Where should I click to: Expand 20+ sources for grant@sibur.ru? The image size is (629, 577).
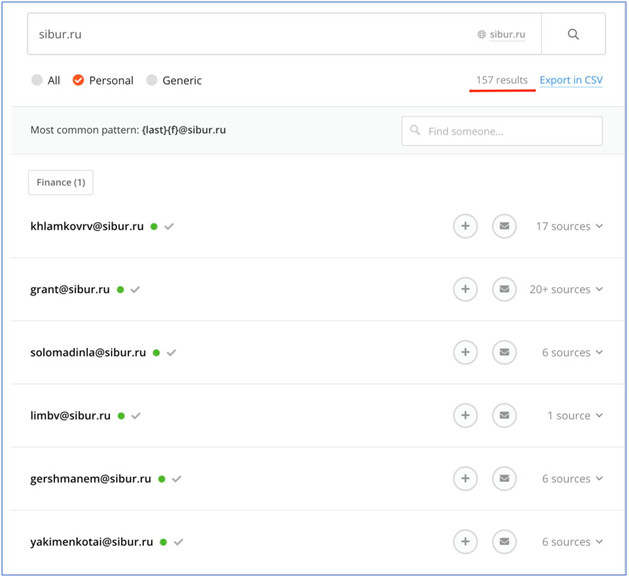click(x=566, y=290)
